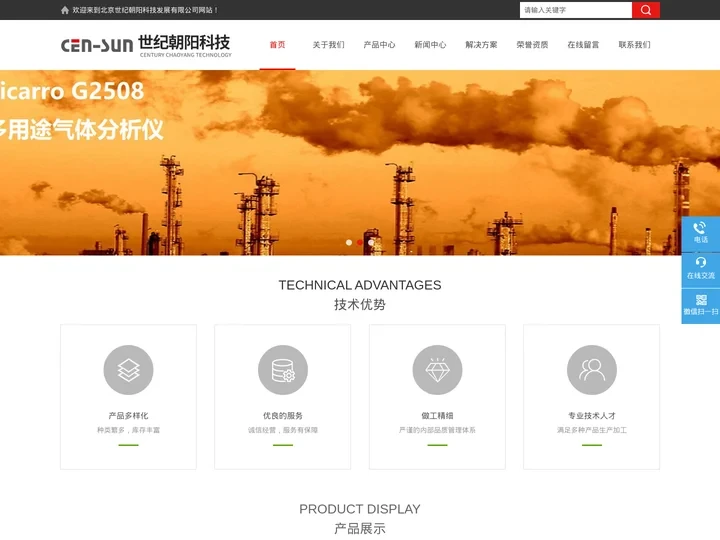The height and width of the screenshot is (540, 720).
Task: Click the stacked layers icon for 产品多样化
Action: click(x=129, y=370)
